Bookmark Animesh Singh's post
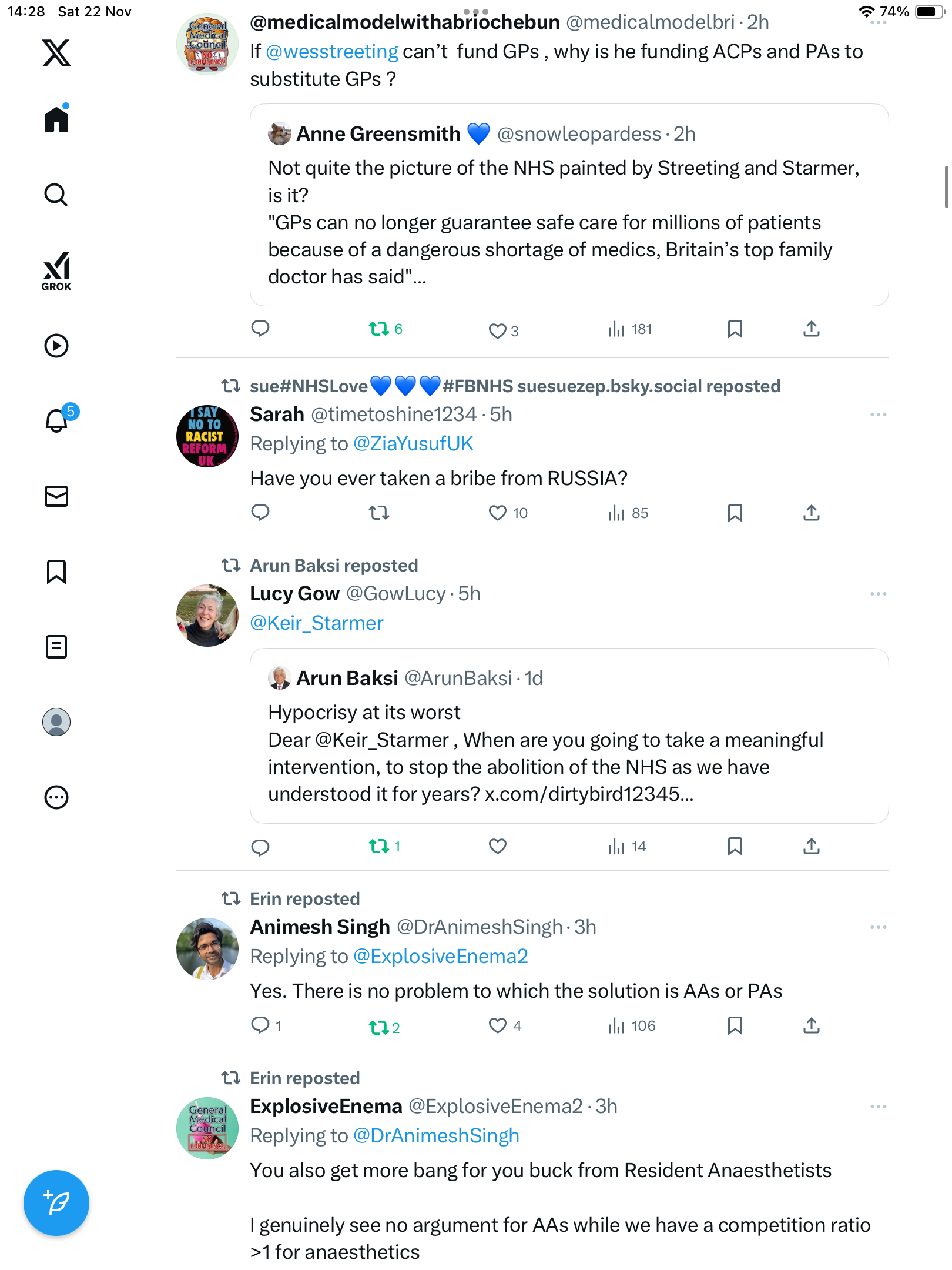952x1270 pixels. click(x=735, y=1026)
